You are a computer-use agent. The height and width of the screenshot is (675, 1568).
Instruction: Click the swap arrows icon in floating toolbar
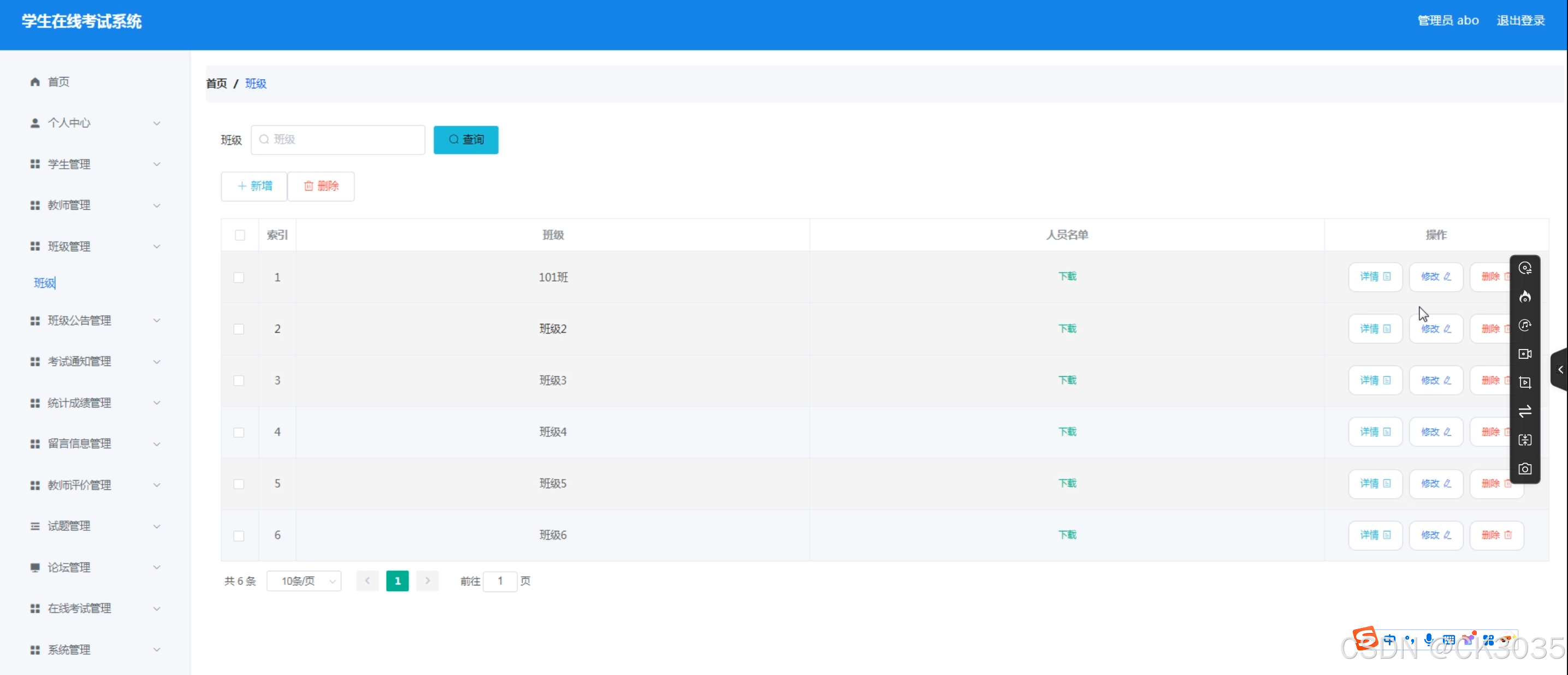[1524, 411]
